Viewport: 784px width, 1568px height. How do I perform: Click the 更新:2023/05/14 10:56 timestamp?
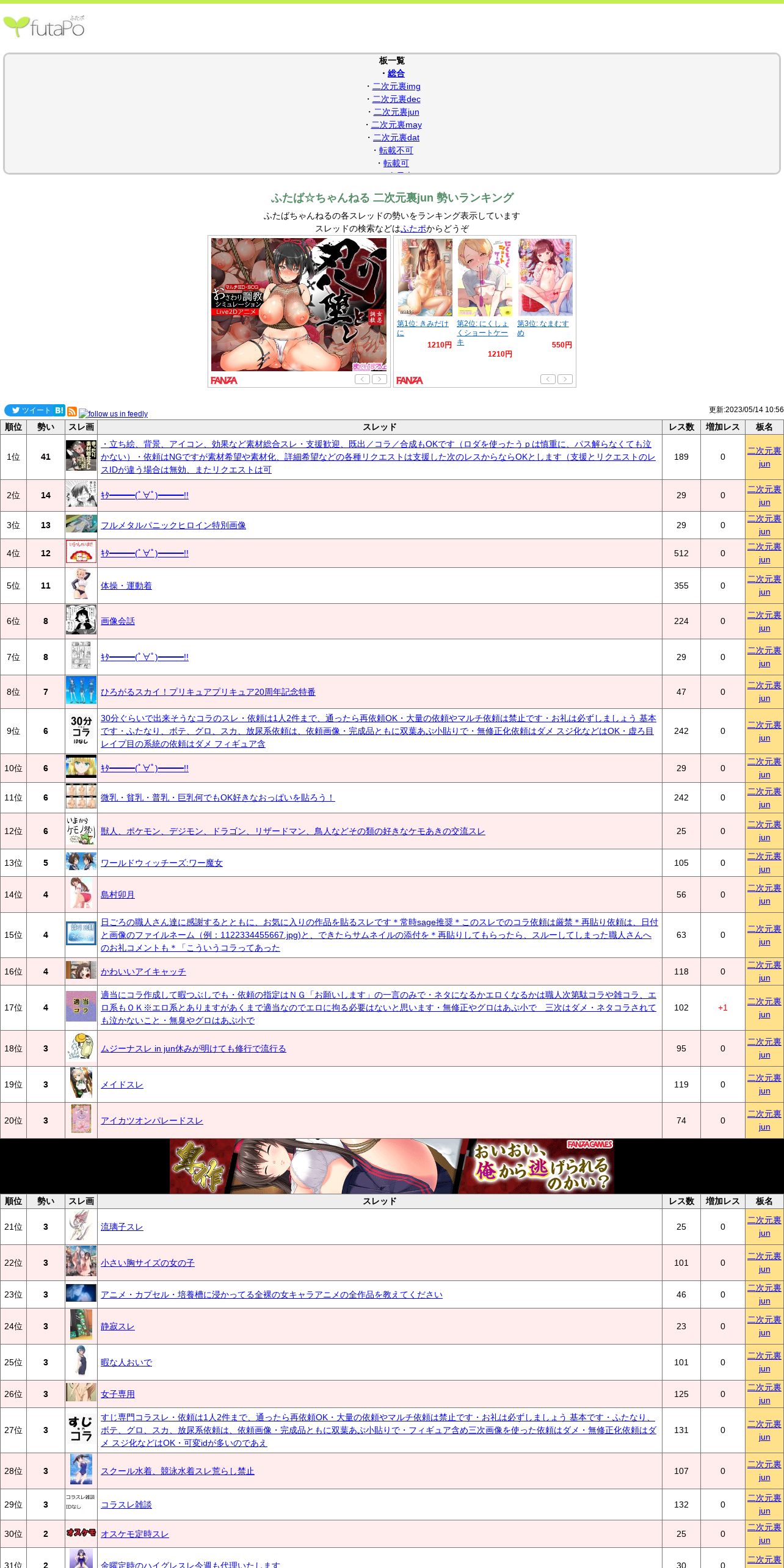click(746, 410)
